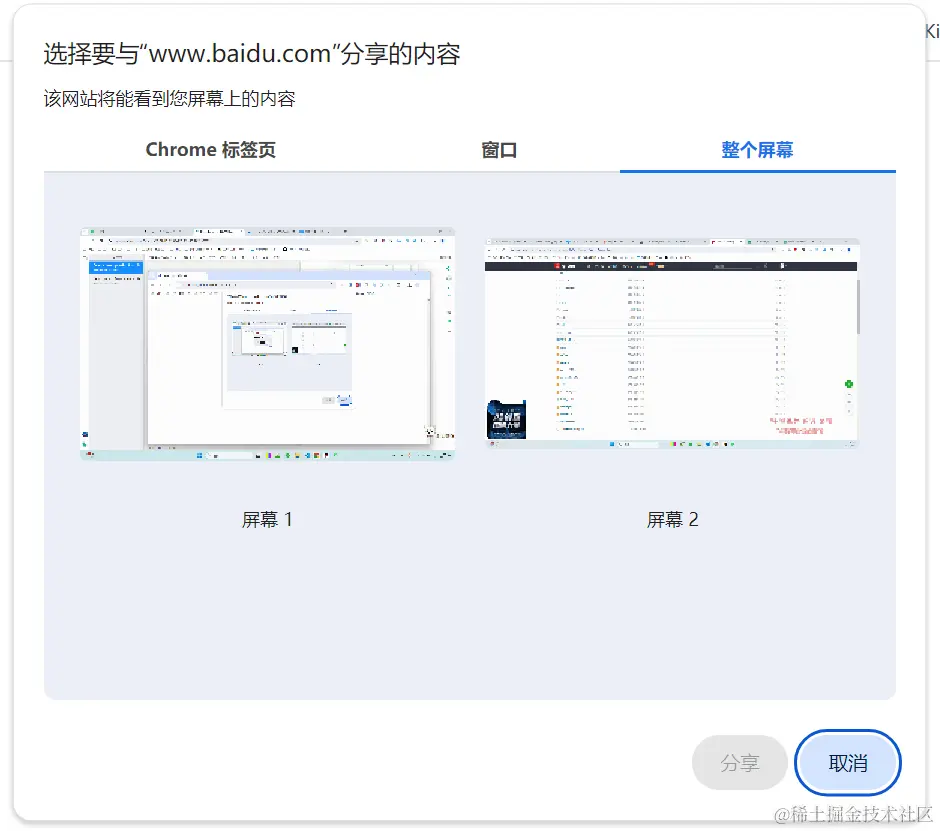Image resolution: width=940 pixels, height=831 pixels.
Task: Click the 屏幕 1 label
Action: 267,519
